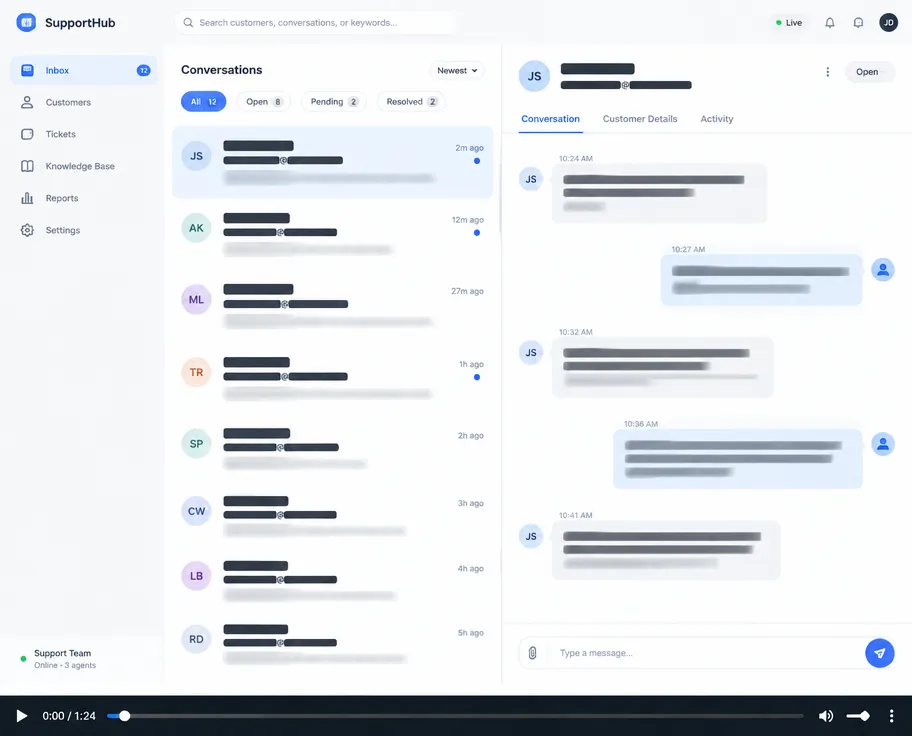Click the agent avatar beside 10:27 AM reply
This screenshot has height=736, width=912.
tap(883, 270)
